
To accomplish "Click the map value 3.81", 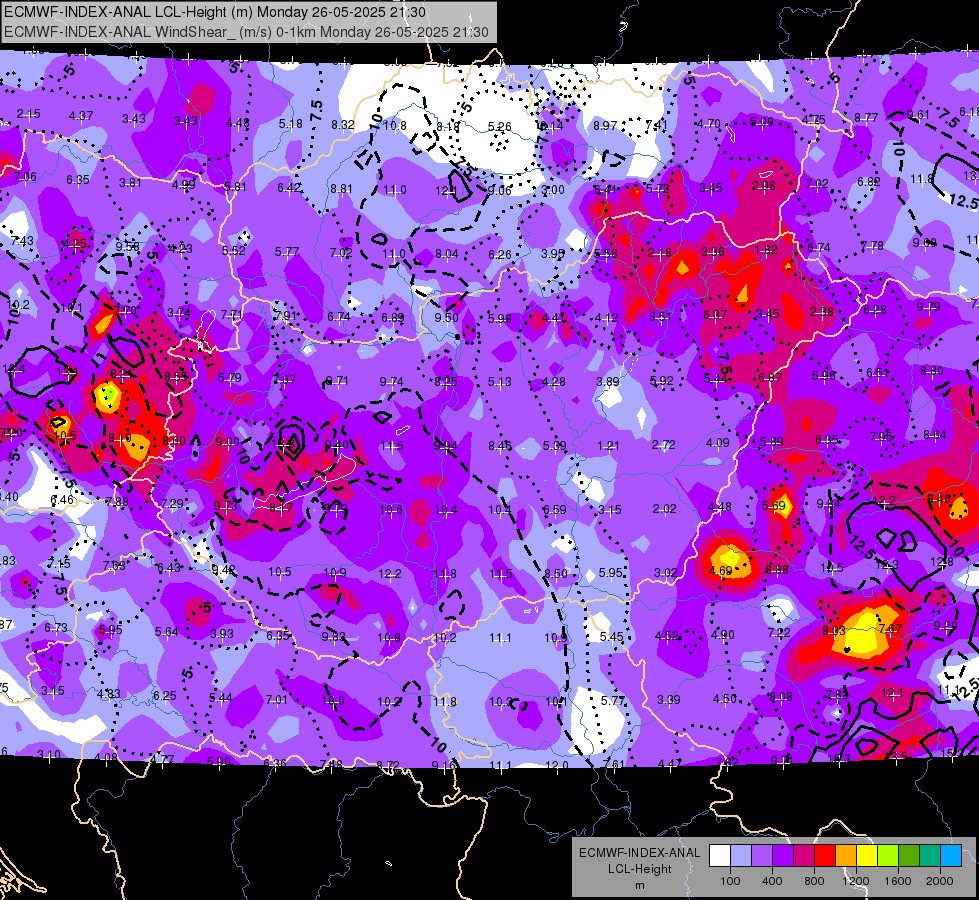I will coord(130,182).
